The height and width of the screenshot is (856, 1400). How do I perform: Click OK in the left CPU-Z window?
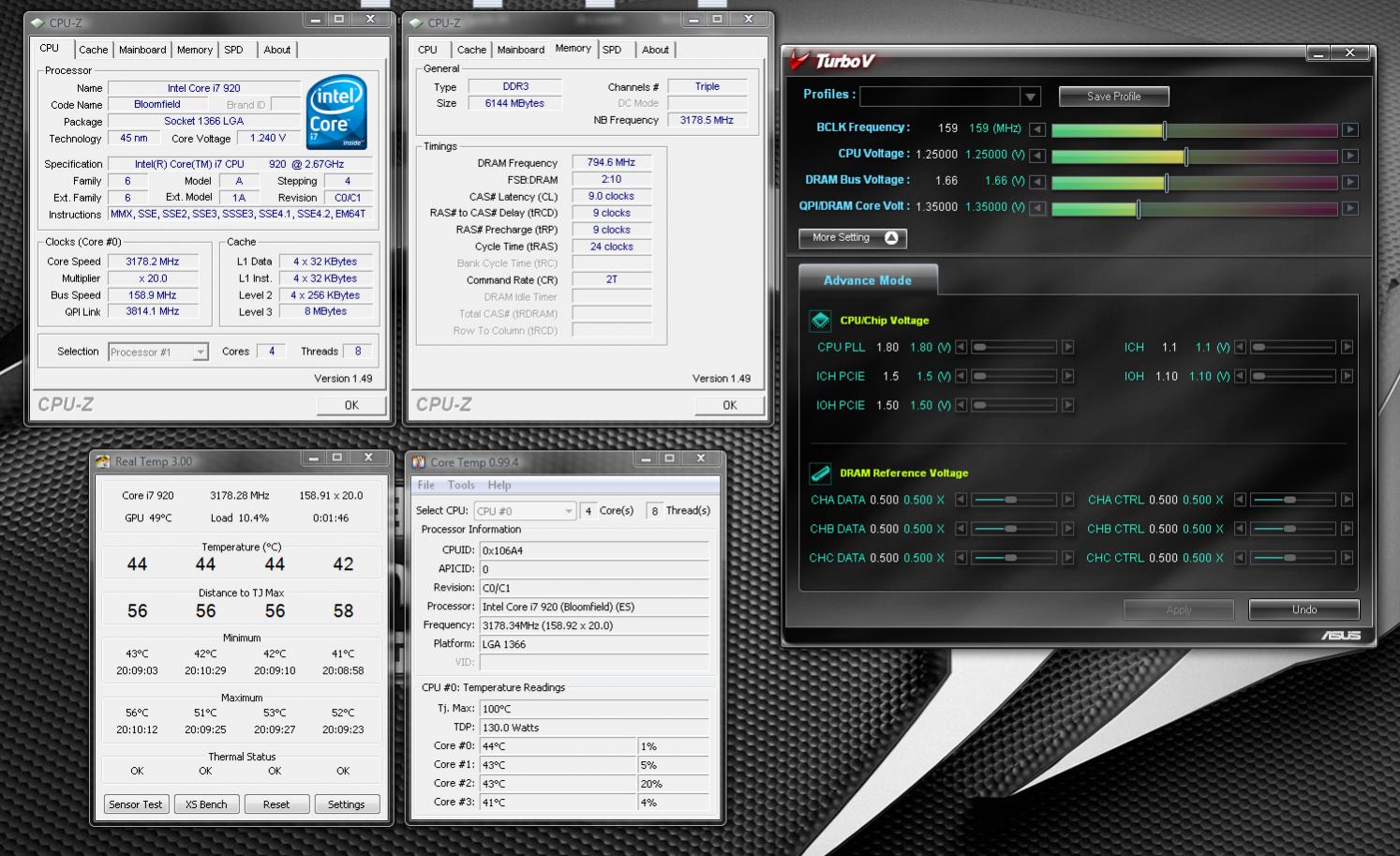click(351, 405)
